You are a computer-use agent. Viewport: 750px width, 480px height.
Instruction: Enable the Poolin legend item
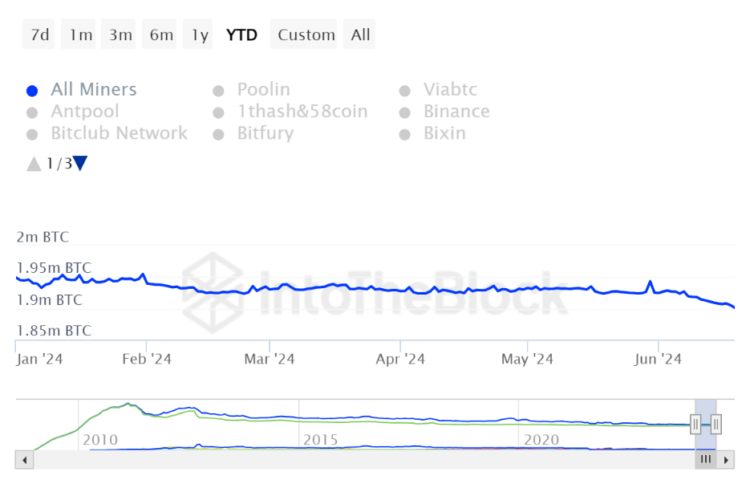tap(263, 90)
